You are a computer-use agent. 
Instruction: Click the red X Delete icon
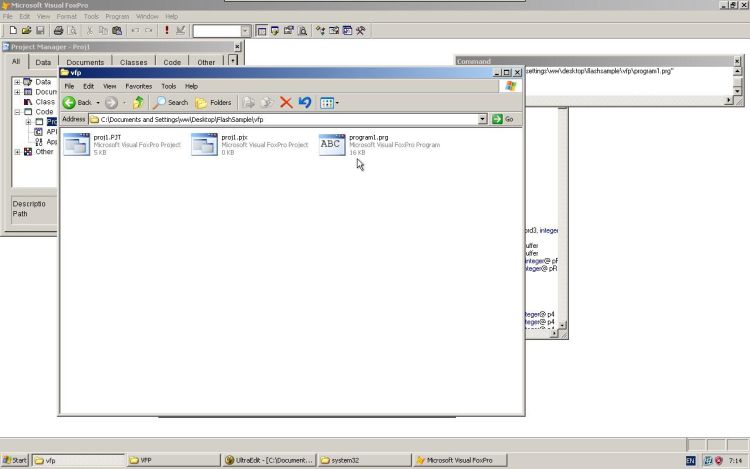pos(286,102)
